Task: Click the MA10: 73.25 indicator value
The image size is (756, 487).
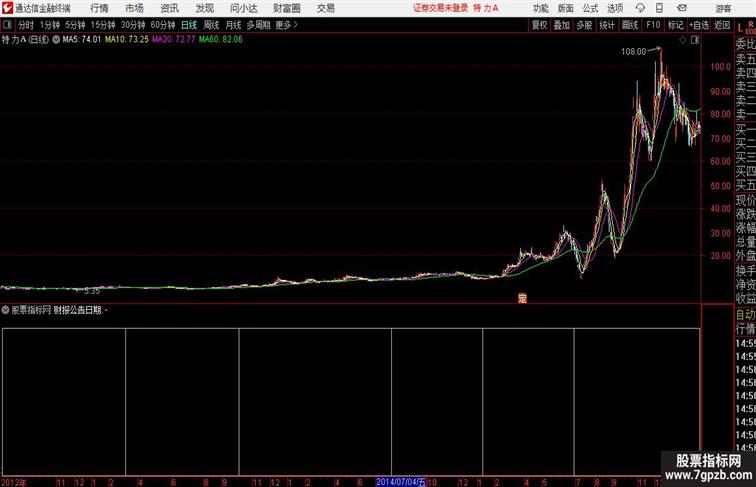Action: coord(127,40)
